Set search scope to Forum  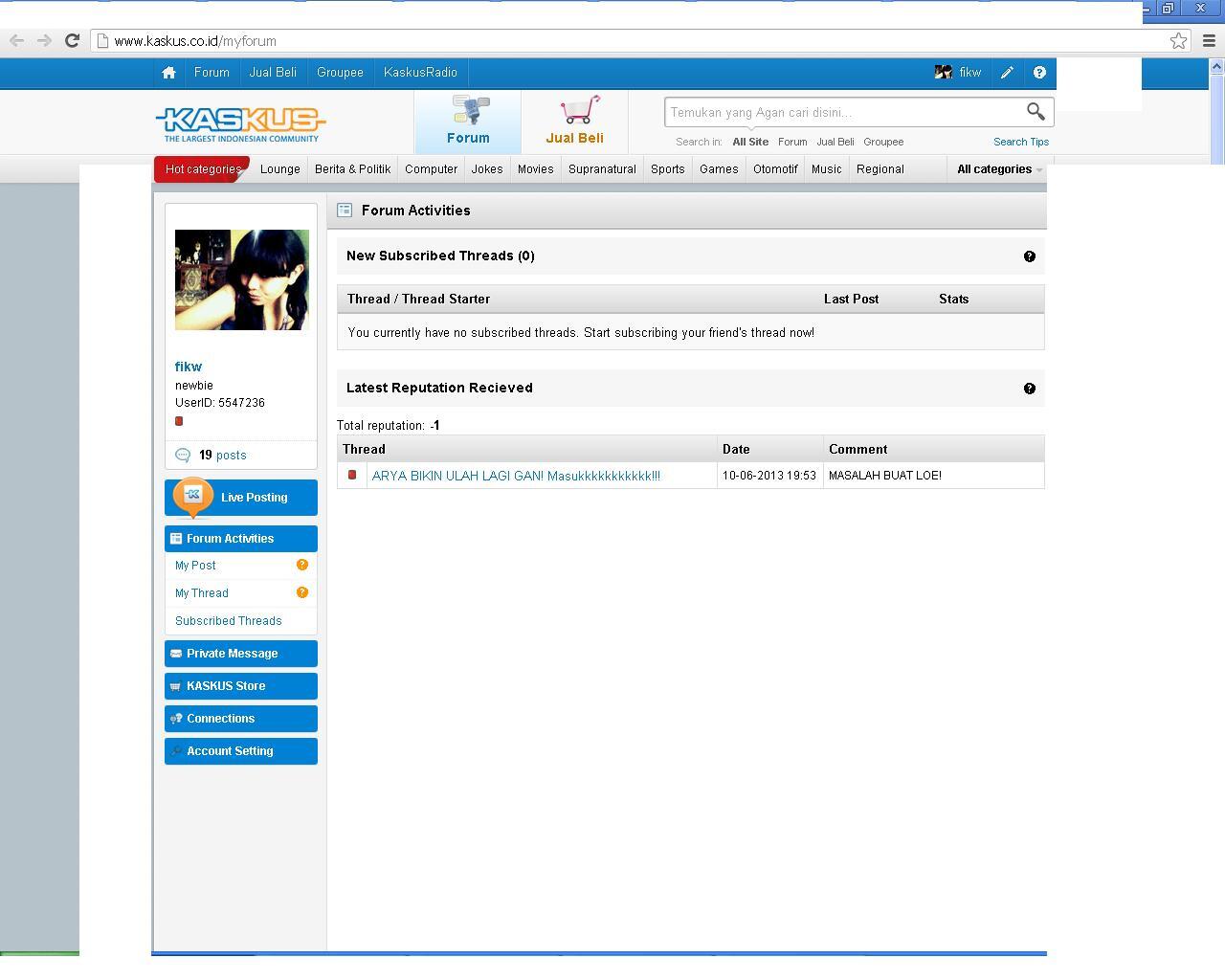tap(792, 142)
